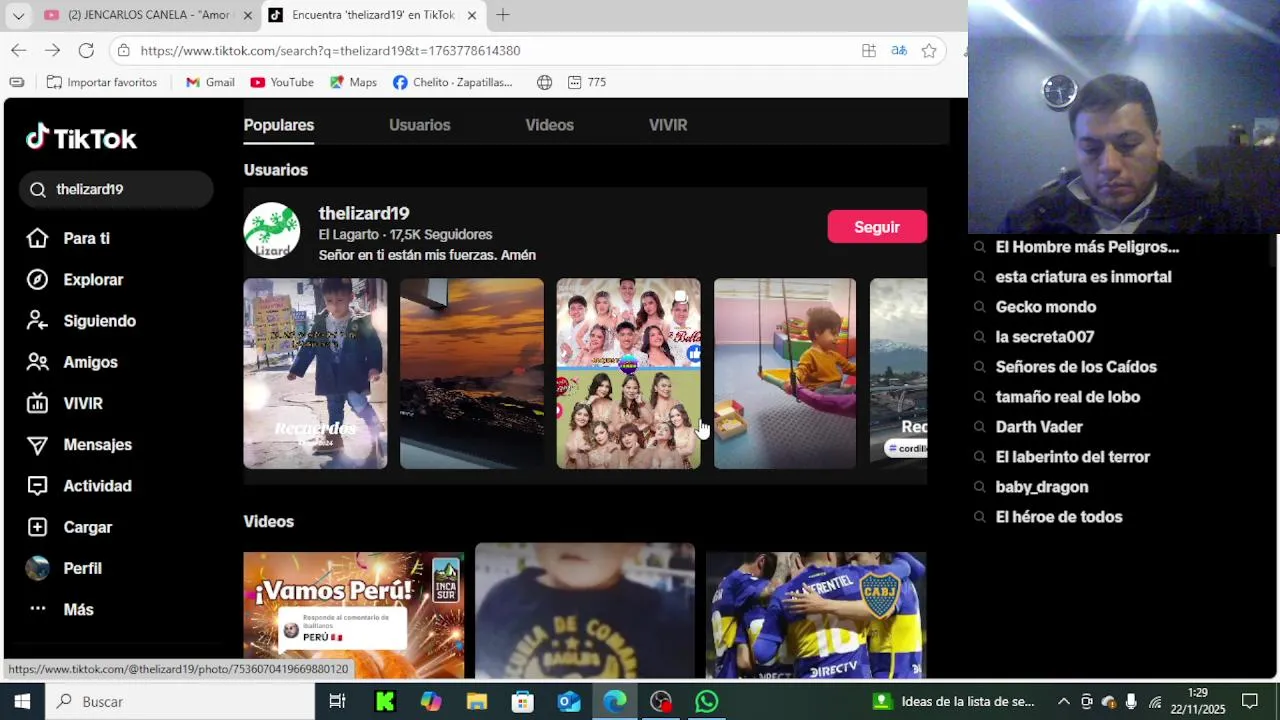Go to Siguiendo in sidebar
The image size is (1280, 720).
point(81,321)
